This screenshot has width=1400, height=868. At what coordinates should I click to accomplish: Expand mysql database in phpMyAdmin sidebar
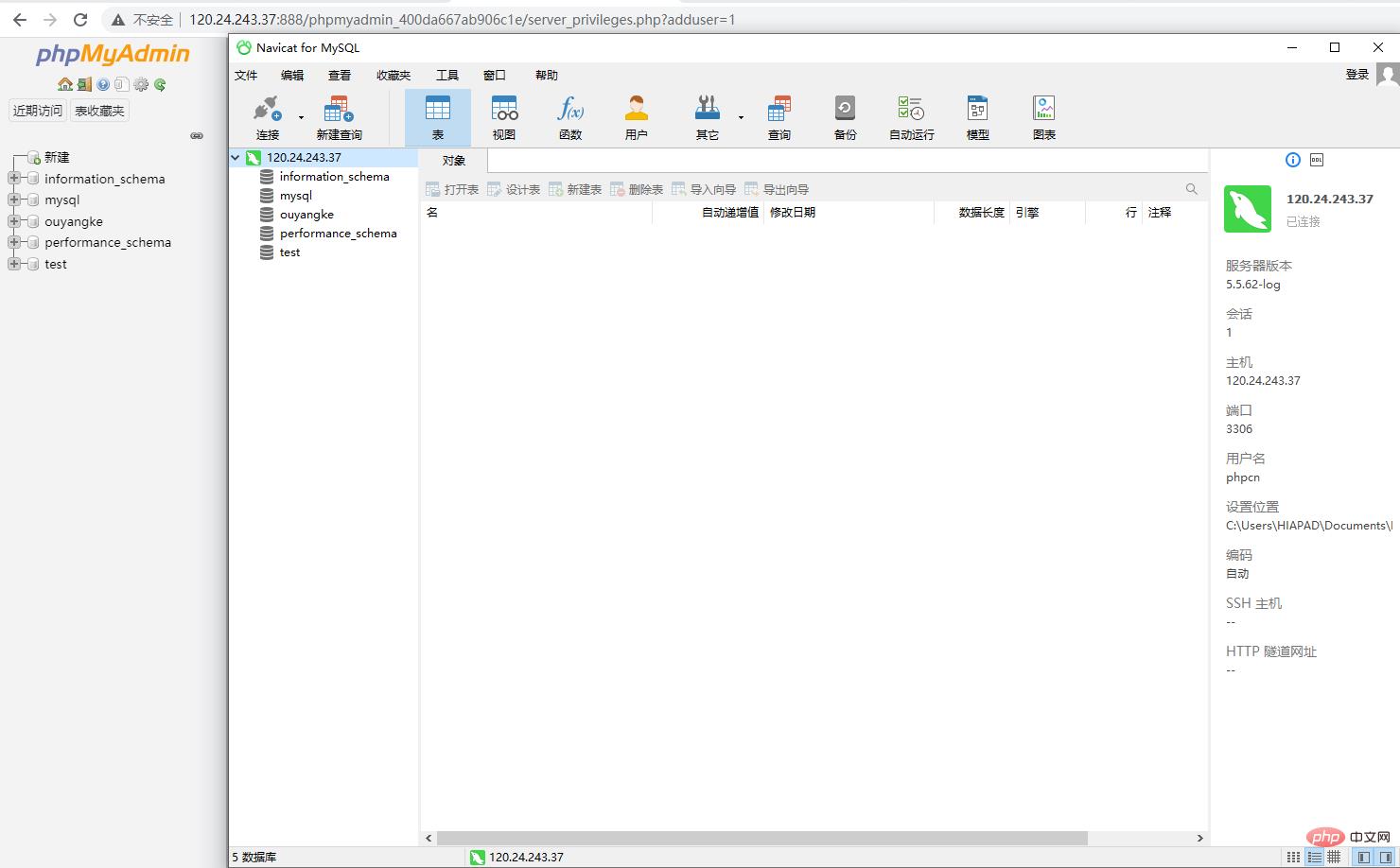coord(14,200)
